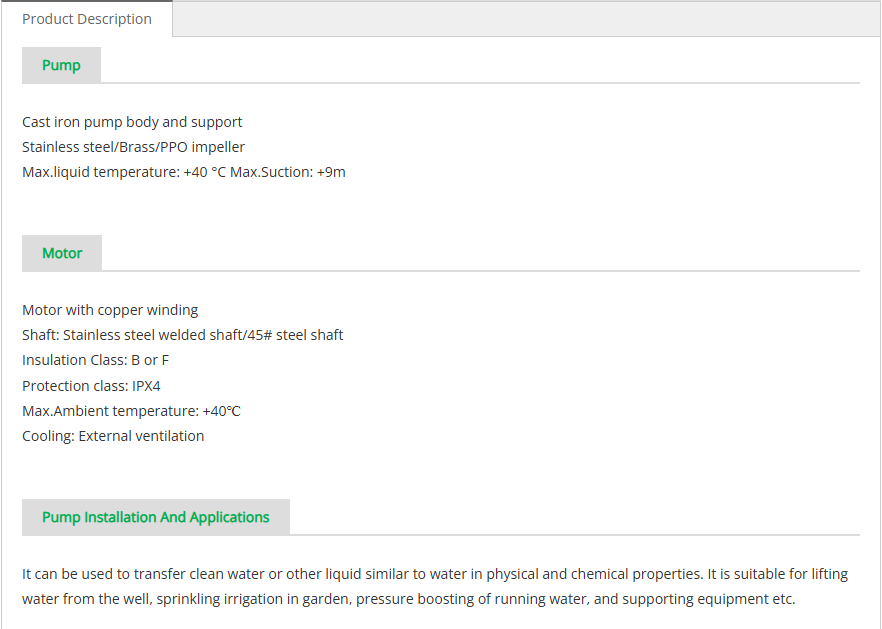The height and width of the screenshot is (629, 882).
Task: Click the 'Insulation Class: B or F' line
Action: (96, 360)
